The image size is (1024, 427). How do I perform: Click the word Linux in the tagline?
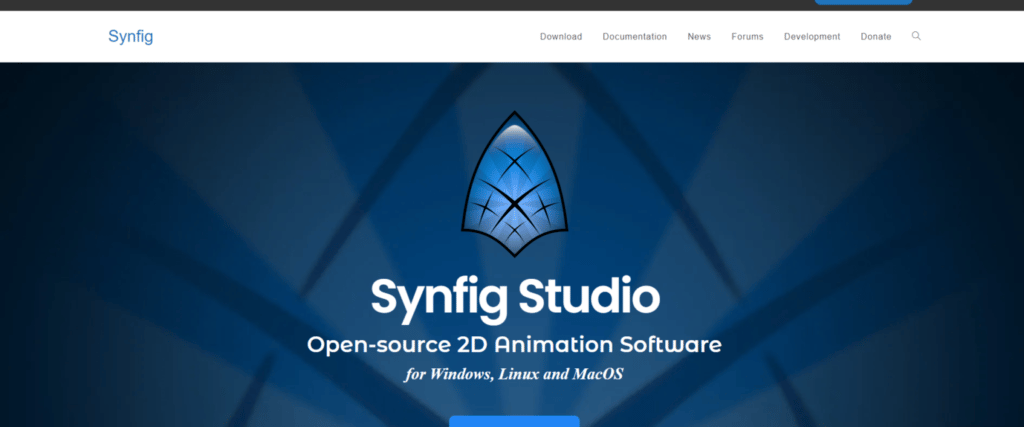click(527, 375)
